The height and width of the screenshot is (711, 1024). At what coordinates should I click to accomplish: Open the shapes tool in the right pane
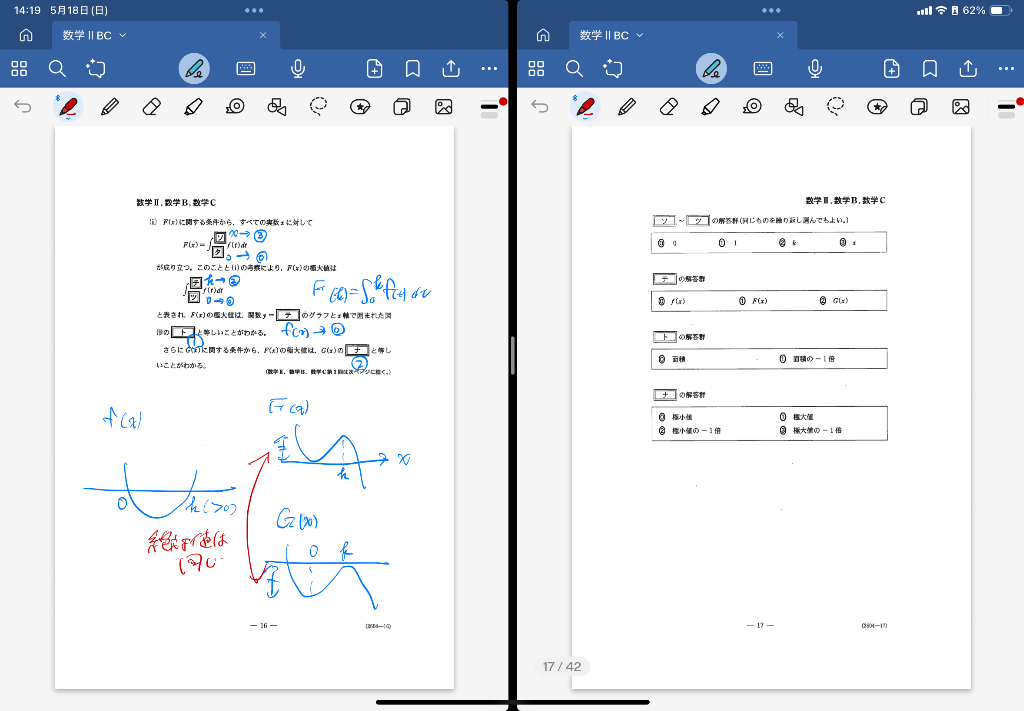[x=794, y=106]
